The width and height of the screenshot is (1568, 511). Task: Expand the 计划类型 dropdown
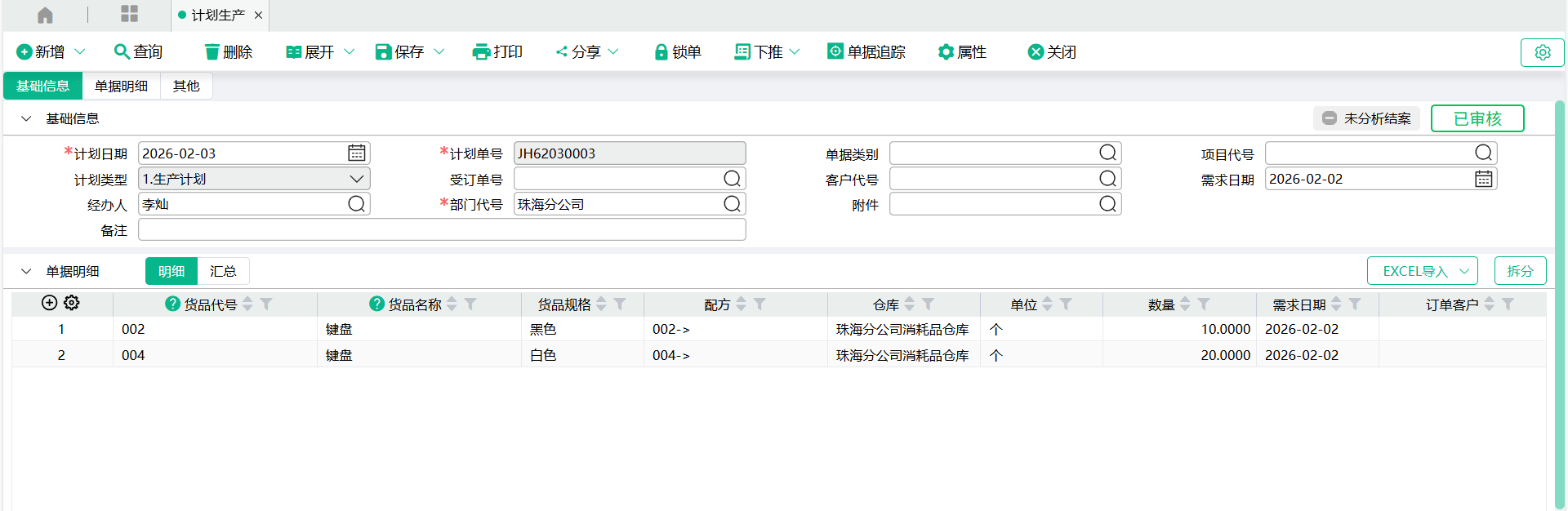[x=356, y=179]
